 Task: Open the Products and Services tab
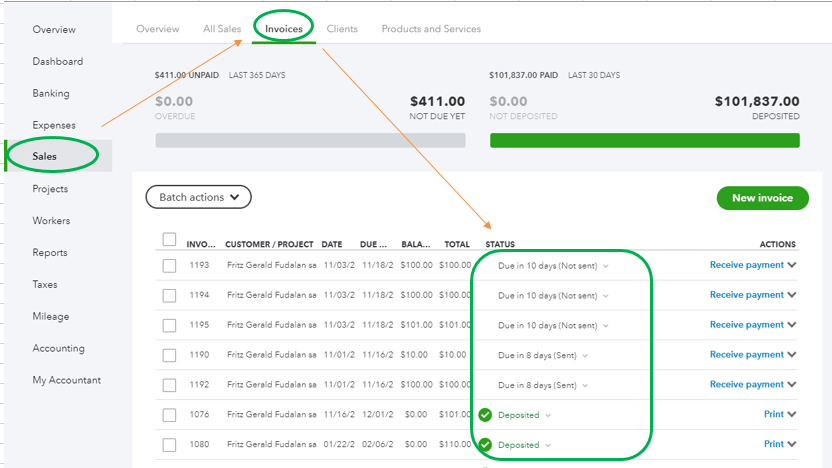431,29
